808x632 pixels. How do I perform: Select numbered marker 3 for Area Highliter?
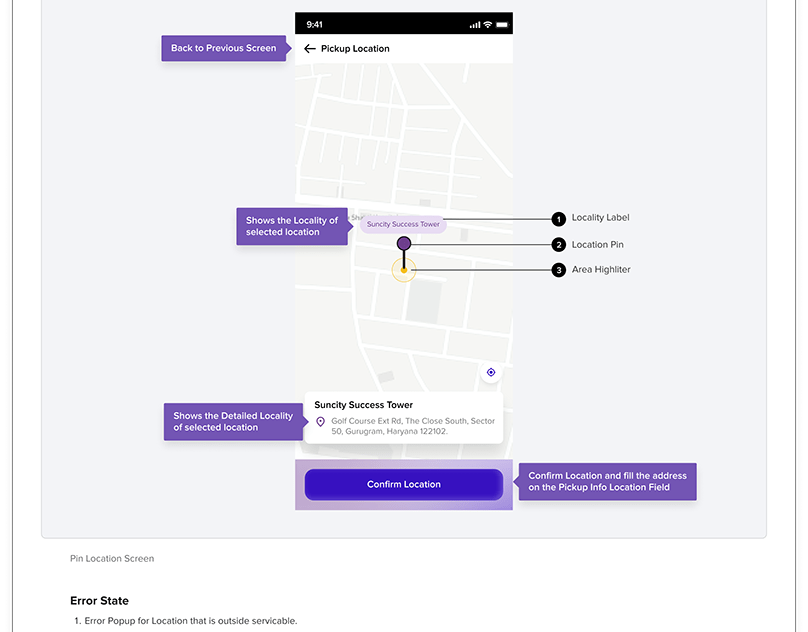pyautogui.click(x=559, y=270)
